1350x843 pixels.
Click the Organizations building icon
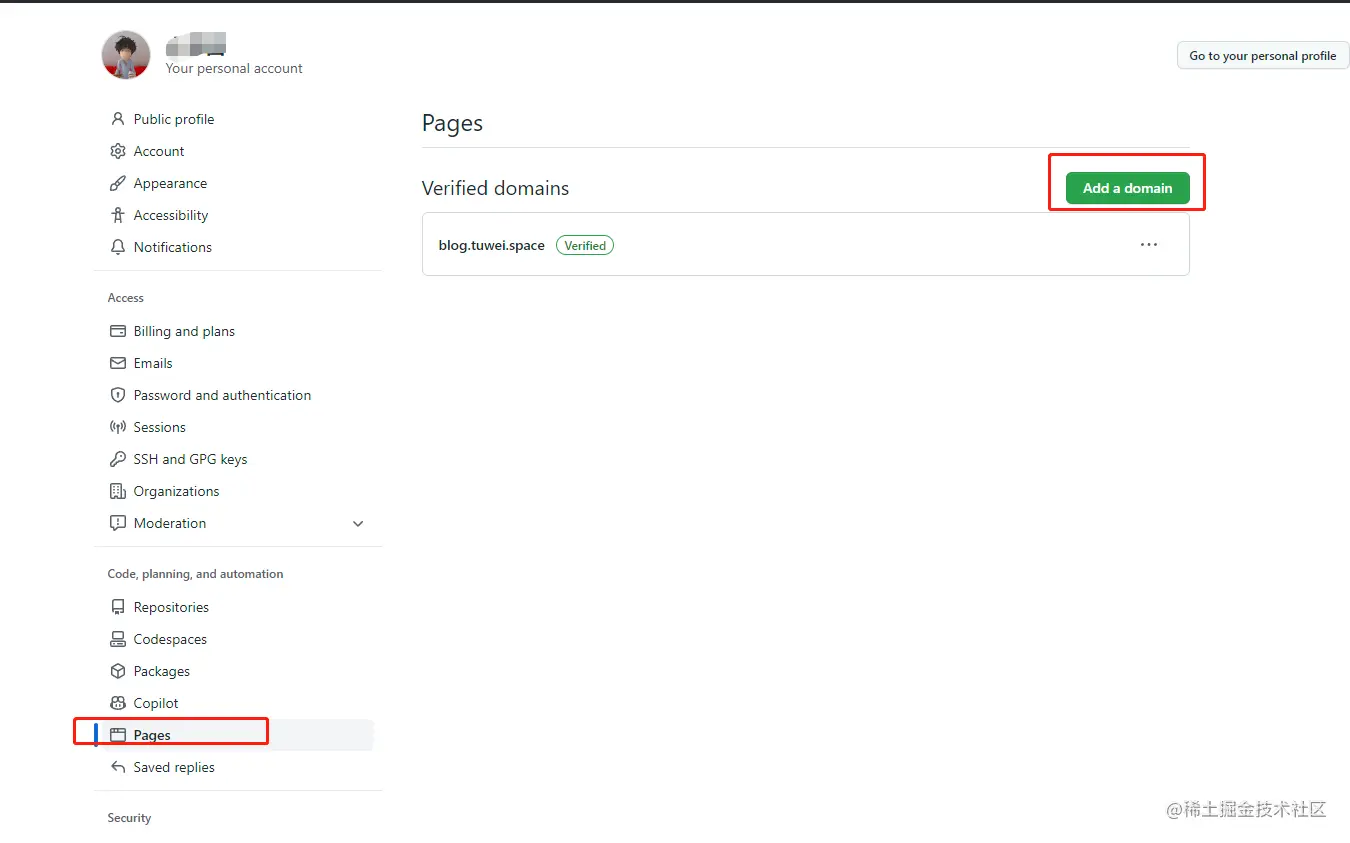(118, 491)
